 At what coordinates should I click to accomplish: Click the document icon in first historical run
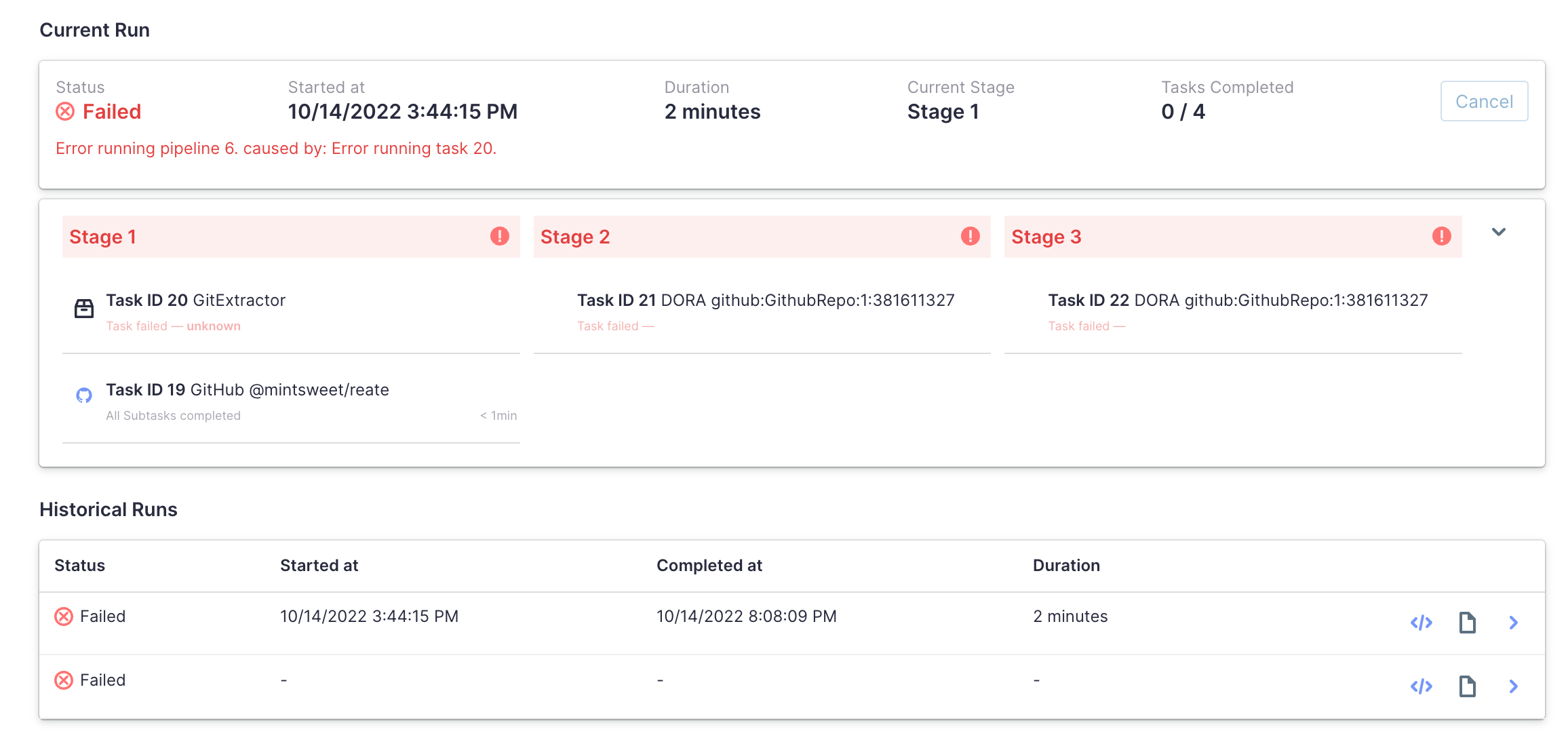point(1467,623)
